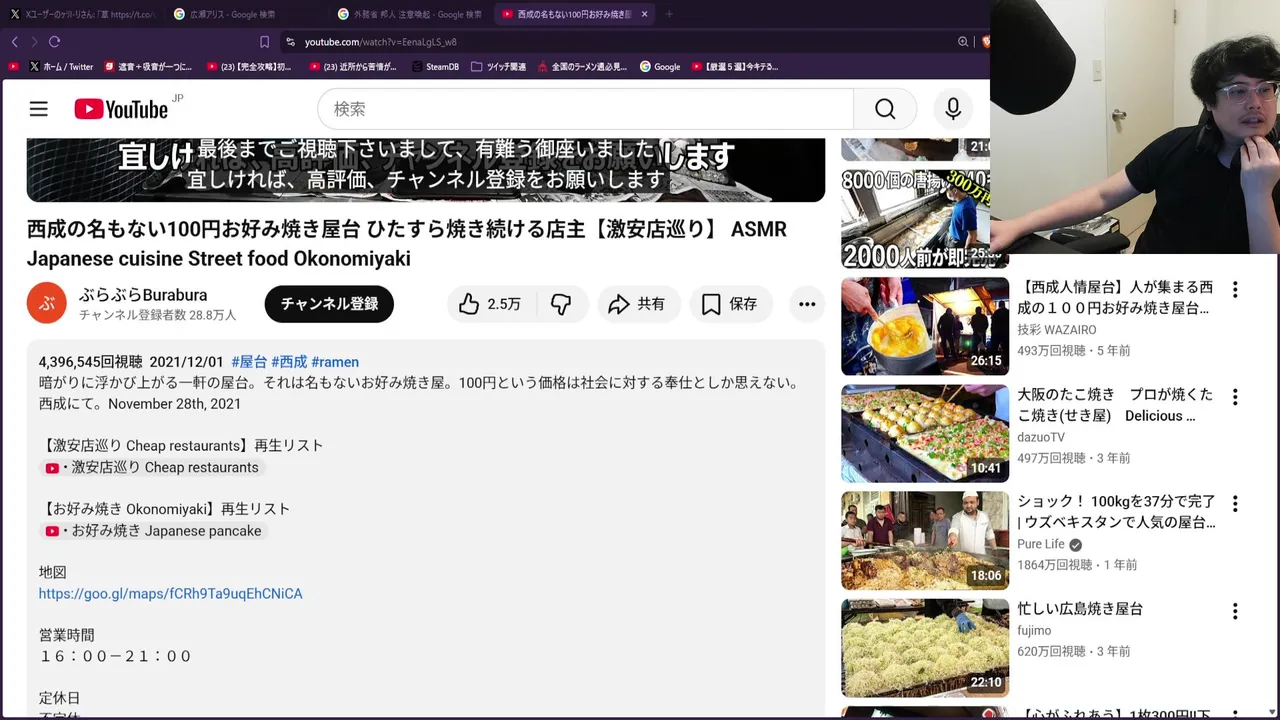
Task: Click the #ramen hashtag
Action: pos(335,362)
